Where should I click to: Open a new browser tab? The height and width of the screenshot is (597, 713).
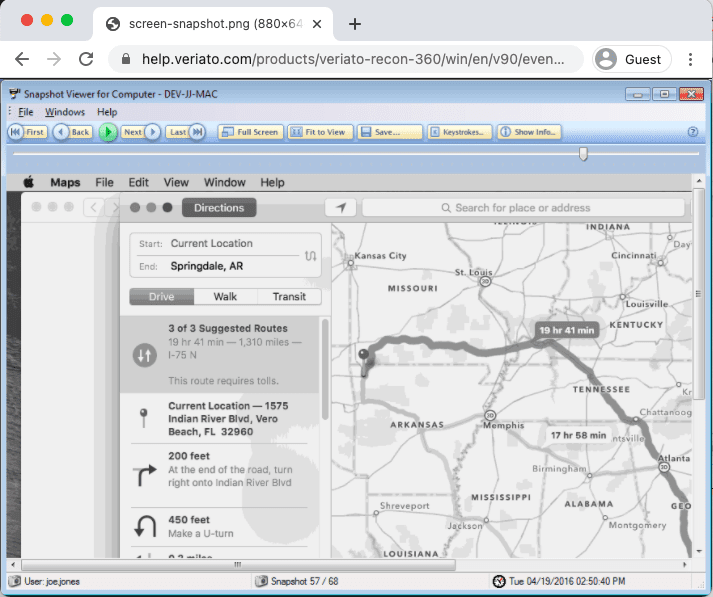(355, 24)
